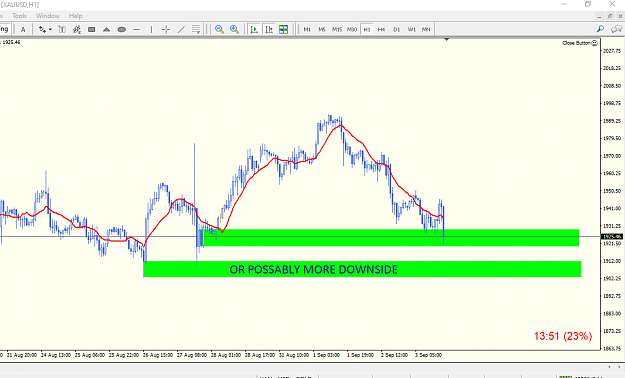Open the Tools menu
The width and height of the screenshot is (625, 378).
(19, 16)
